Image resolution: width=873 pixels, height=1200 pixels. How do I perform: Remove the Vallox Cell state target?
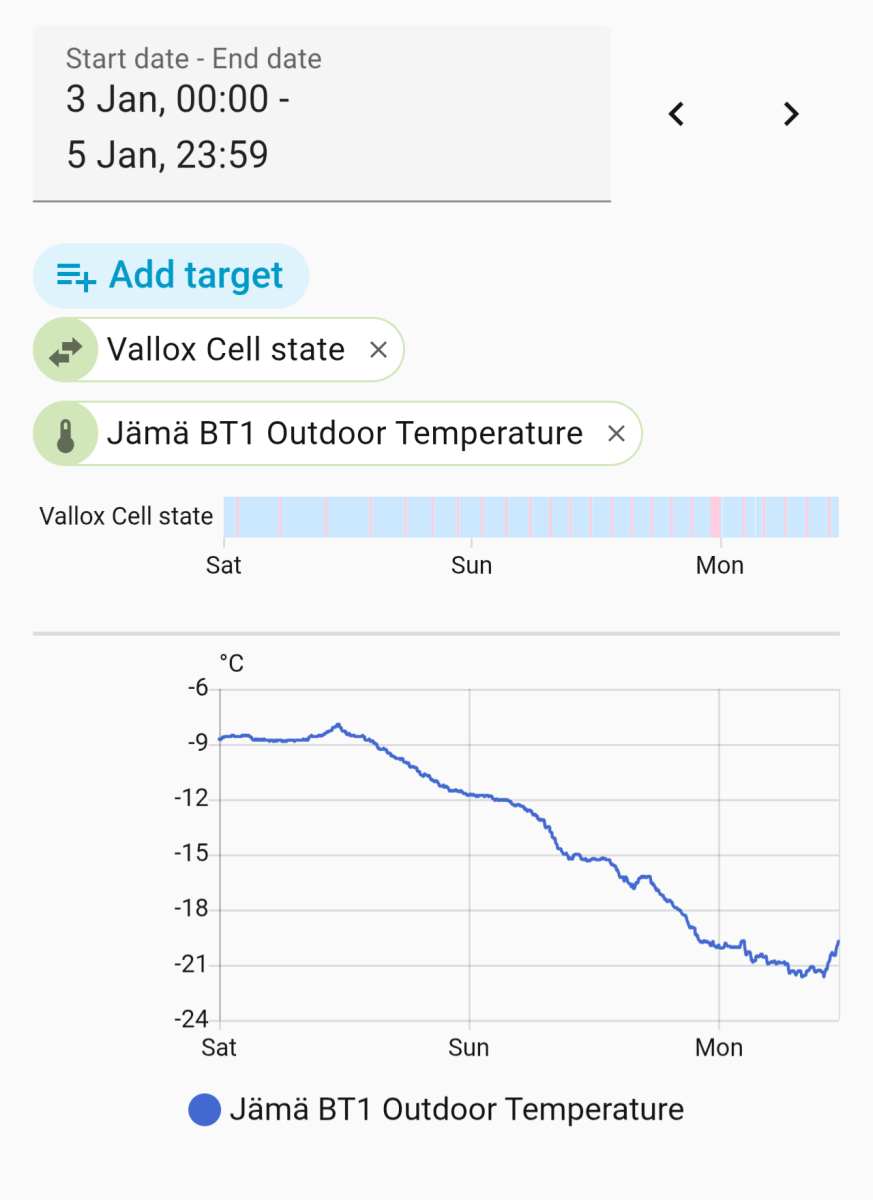click(x=378, y=350)
